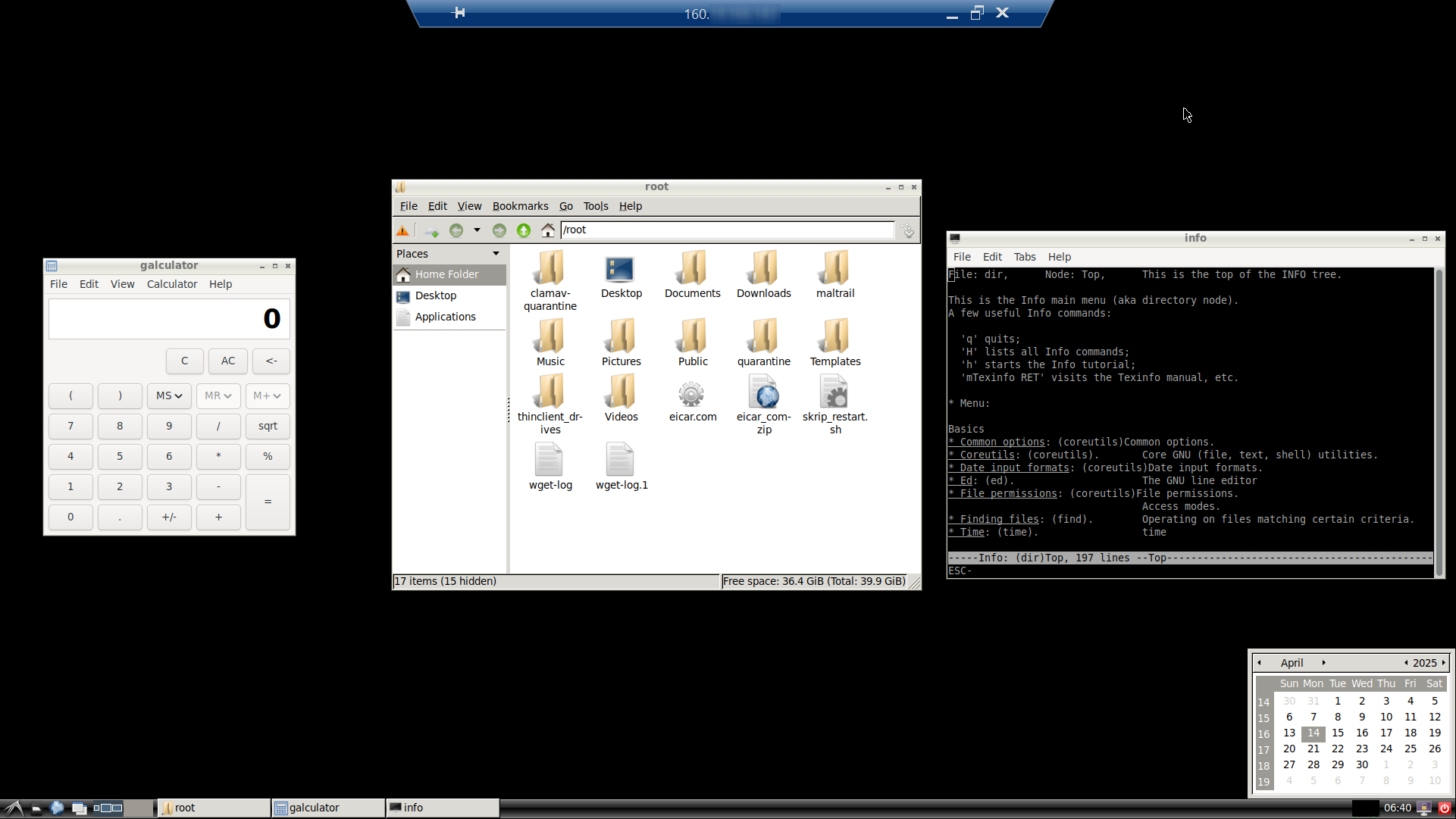Screen dimensions: 1456x819
Task: Open a new tab via the file manager toolbar icon
Action: (432, 230)
